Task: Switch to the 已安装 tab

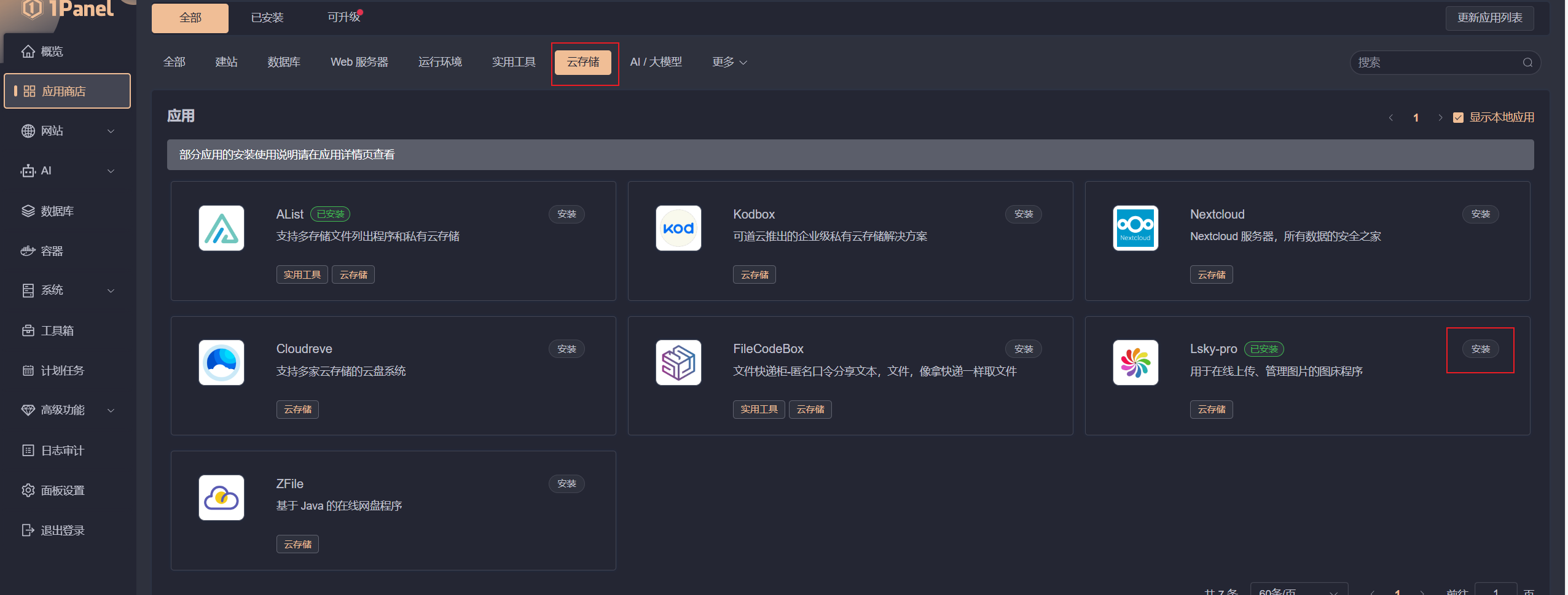Action: (x=267, y=18)
